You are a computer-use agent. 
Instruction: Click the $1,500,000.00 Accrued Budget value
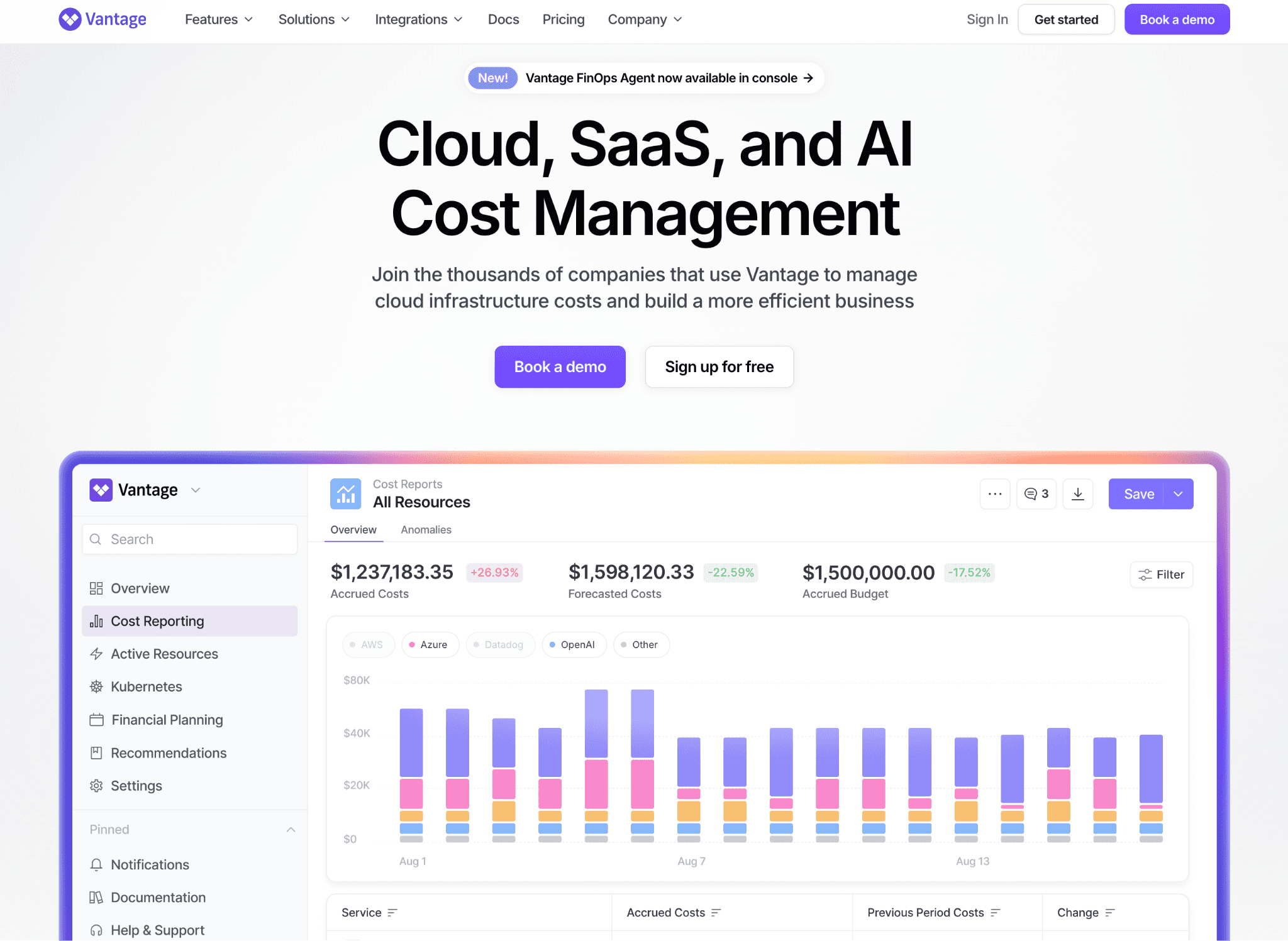tap(869, 573)
